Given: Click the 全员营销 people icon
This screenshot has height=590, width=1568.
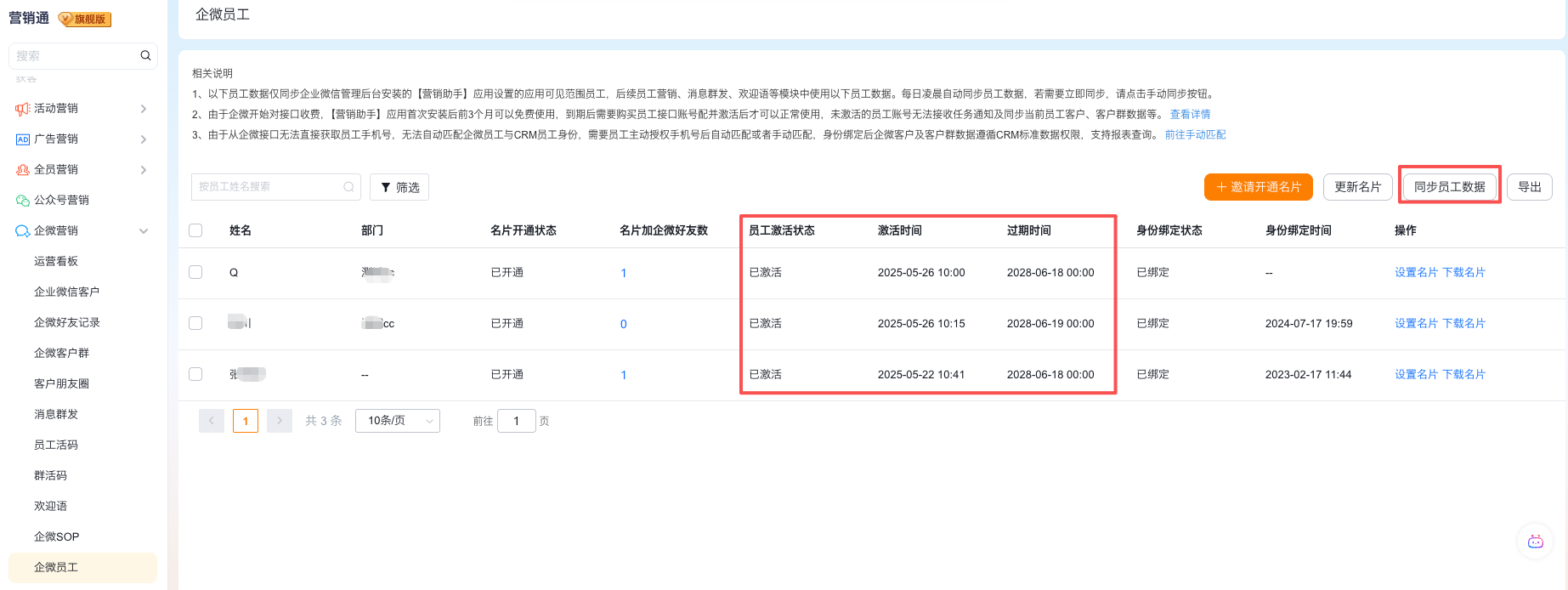Looking at the screenshot, I should point(23,170).
